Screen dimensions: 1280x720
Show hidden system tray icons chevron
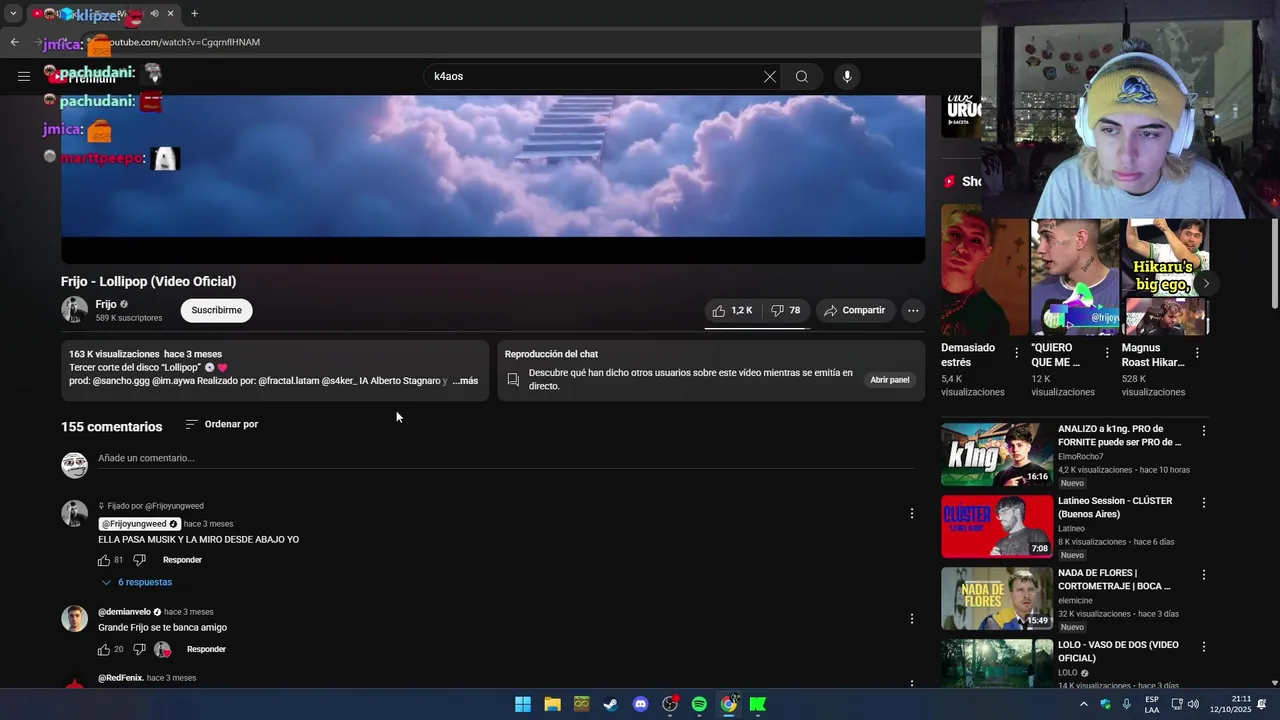[x=1083, y=704]
